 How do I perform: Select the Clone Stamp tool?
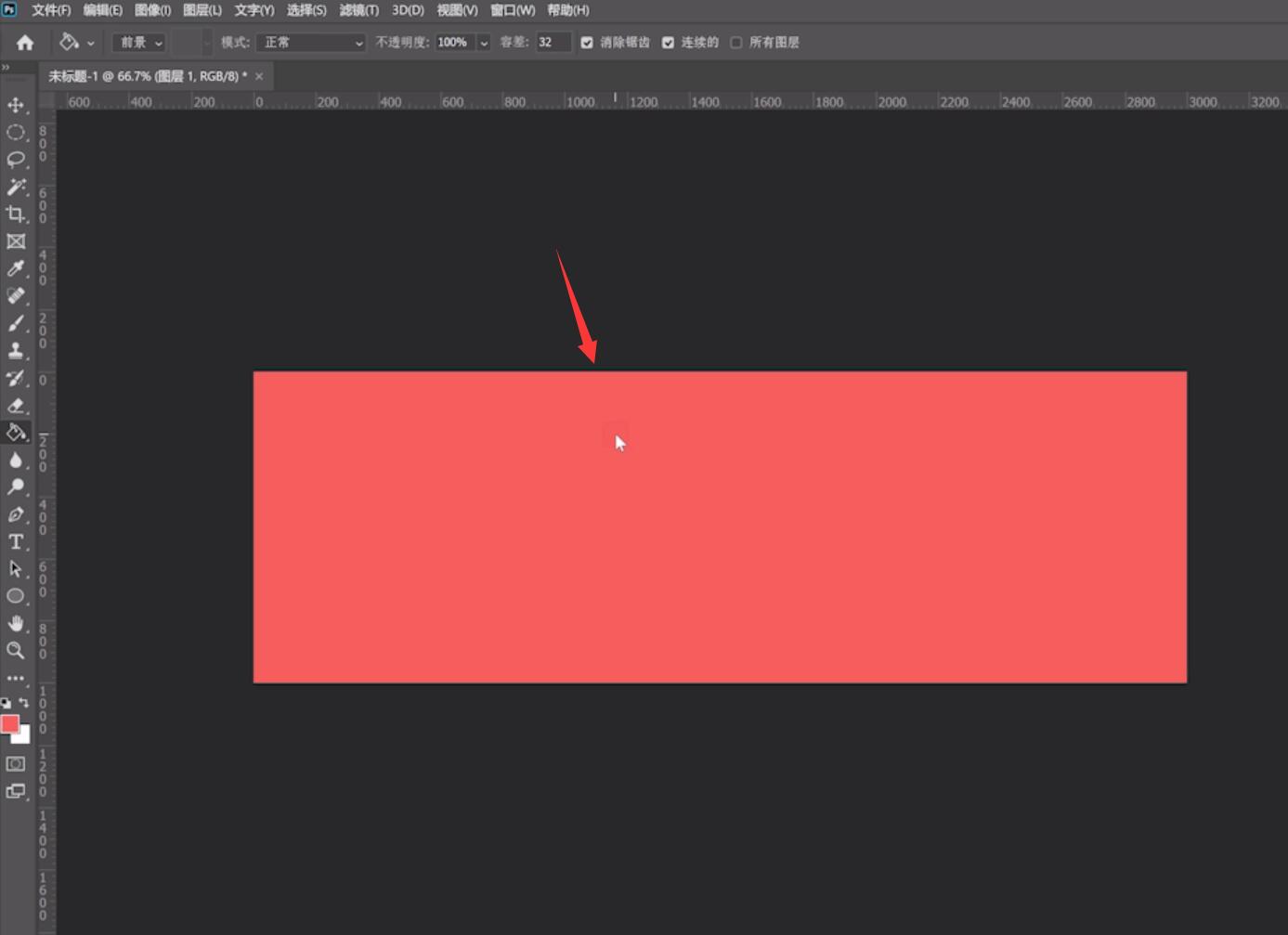pyautogui.click(x=16, y=351)
